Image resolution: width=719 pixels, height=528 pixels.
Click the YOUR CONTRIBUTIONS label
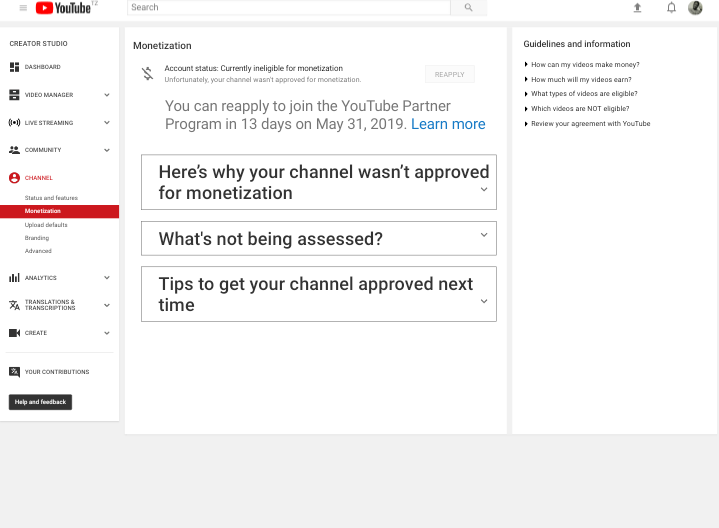[x=57, y=372]
